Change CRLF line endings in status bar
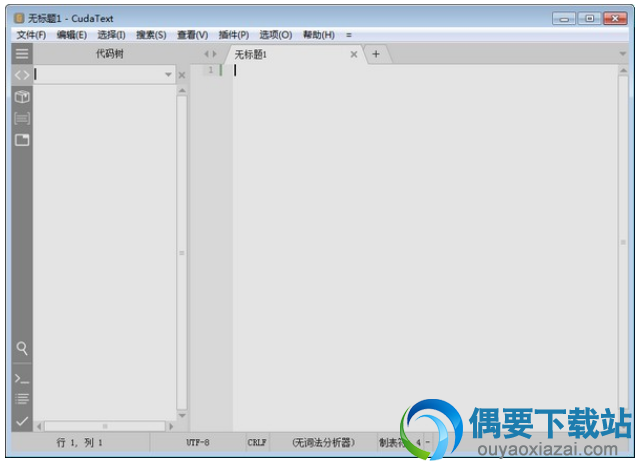643x461 pixels. pyautogui.click(x=257, y=443)
